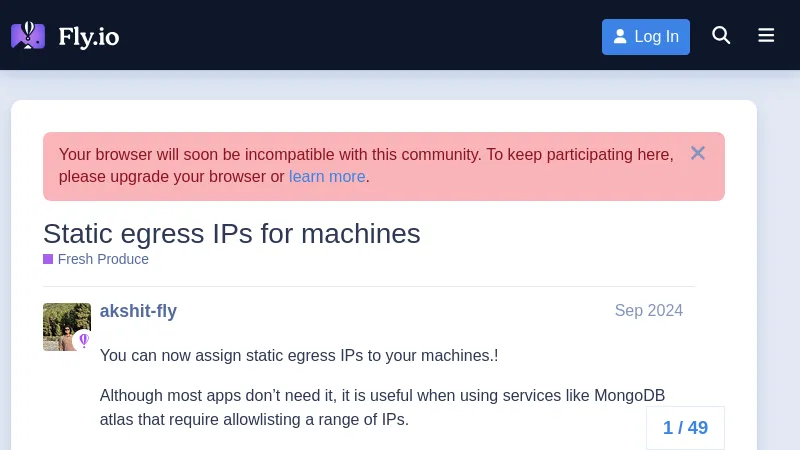The width and height of the screenshot is (800, 450).
Task: Click the person icon inside Log In
Action: pos(620,37)
